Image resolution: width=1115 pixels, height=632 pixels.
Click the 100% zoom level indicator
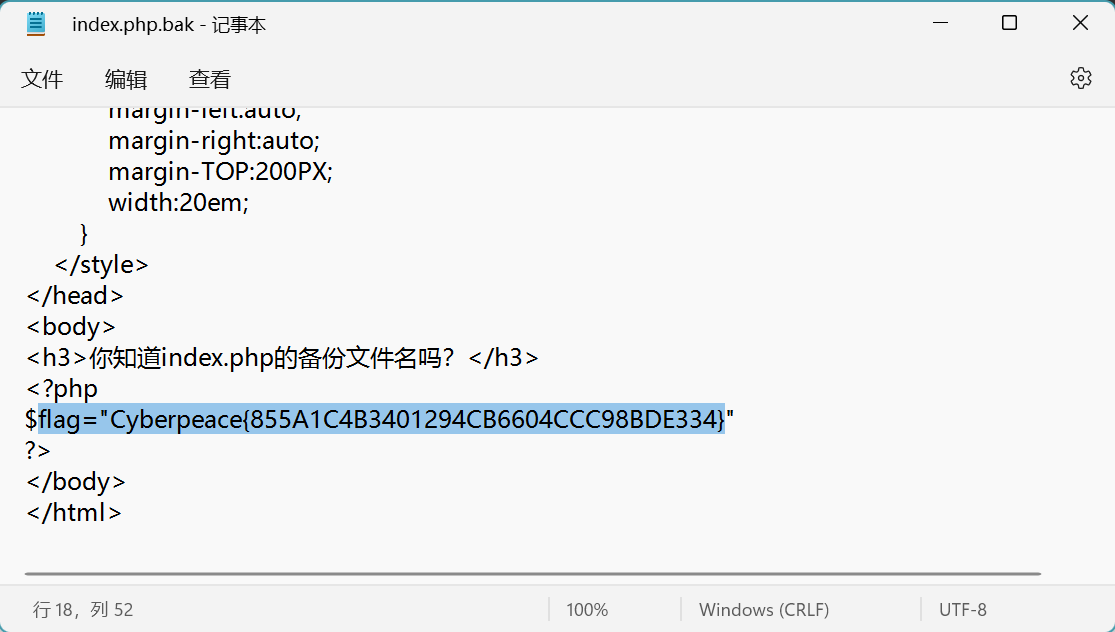(587, 610)
